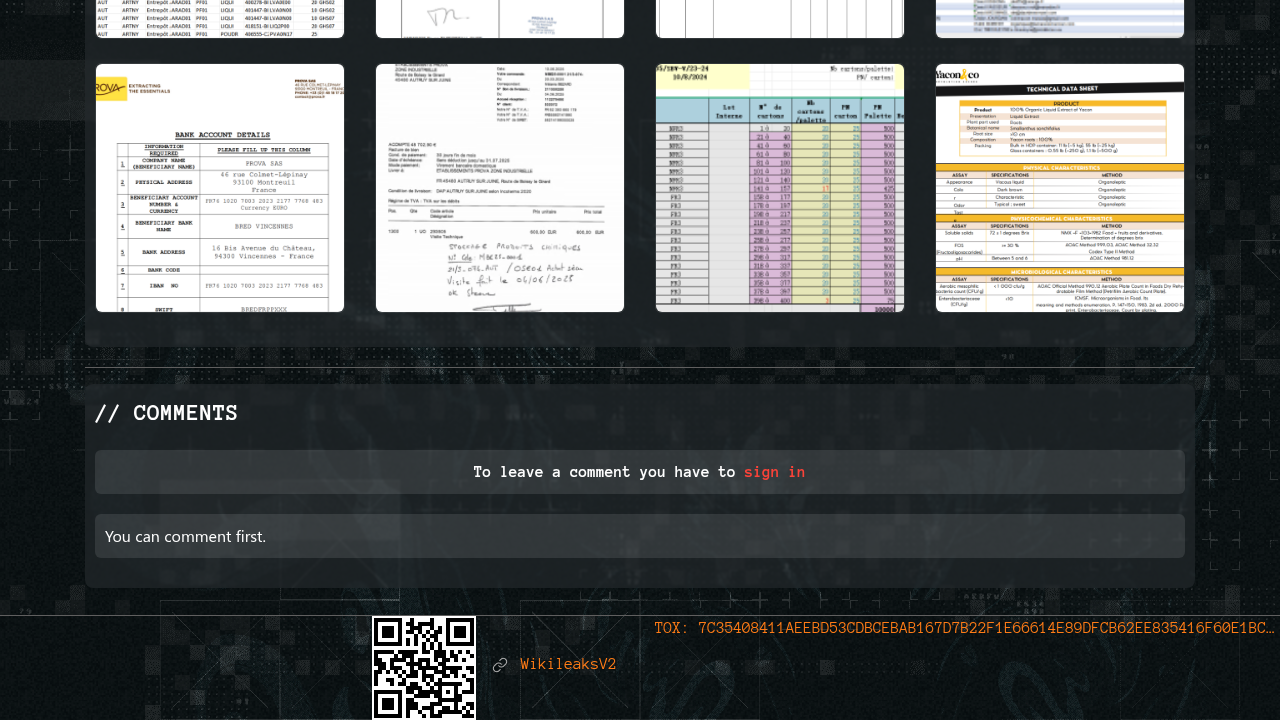Open the sign in link
The image size is (1280, 720).
click(x=774, y=472)
